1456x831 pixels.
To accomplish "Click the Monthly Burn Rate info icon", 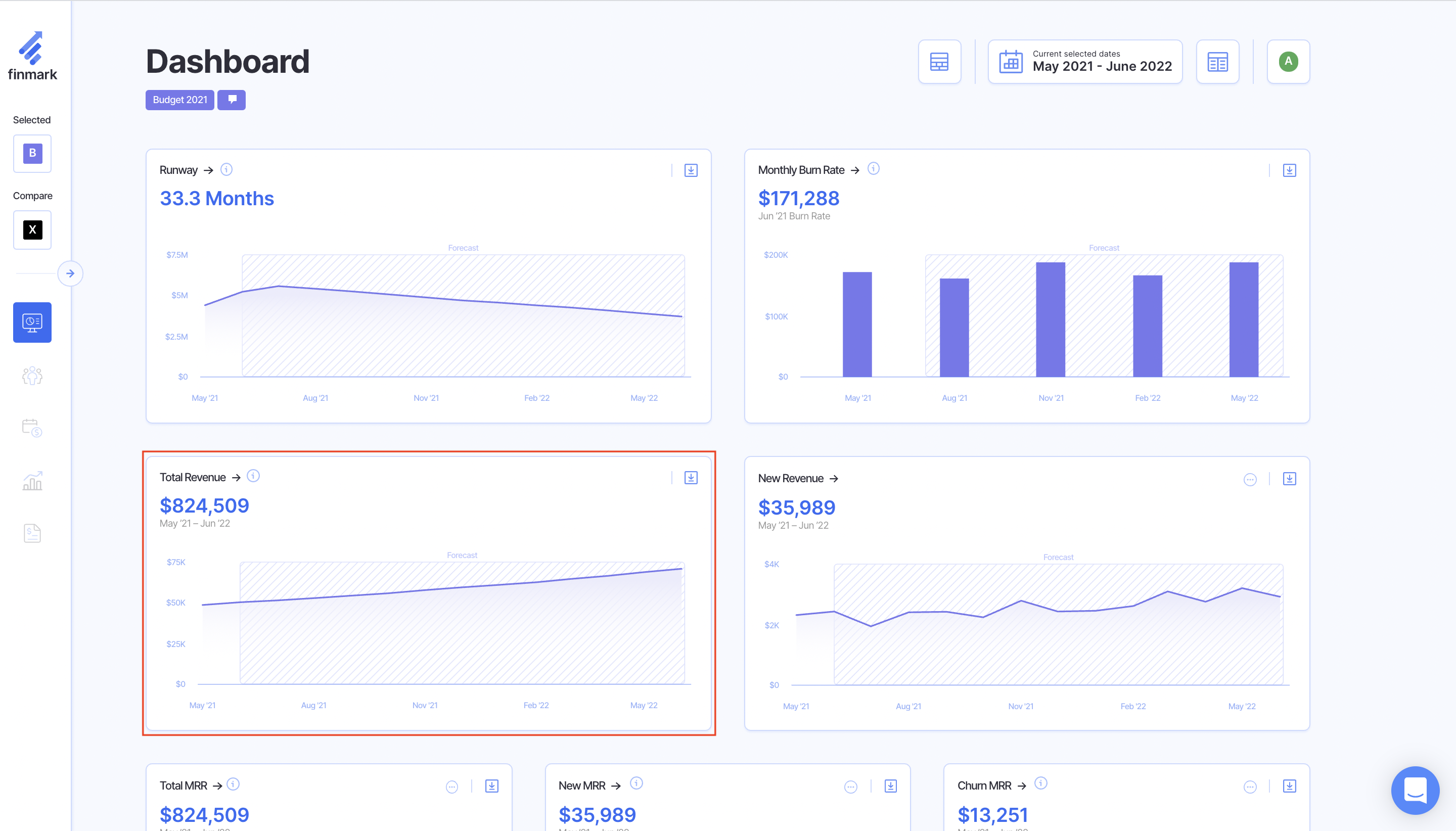I will (x=873, y=169).
